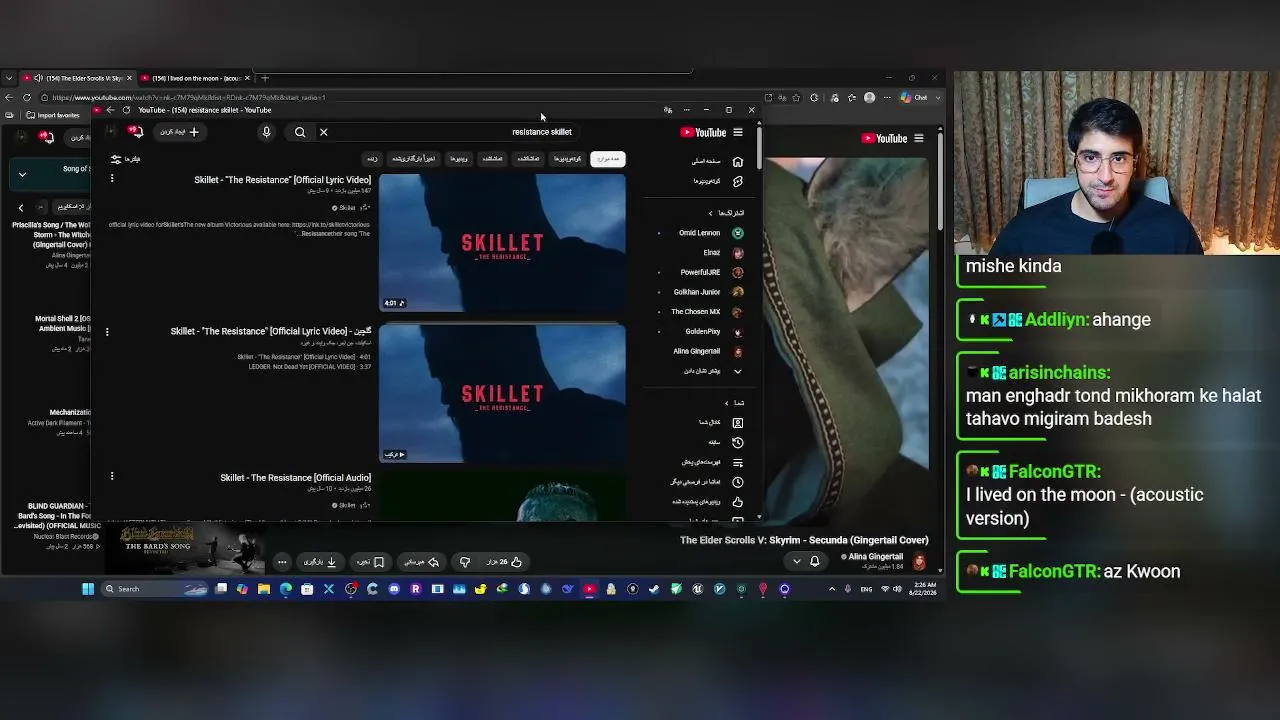Open more options for Skillet playlist result
This screenshot has width=1280, height=720.
tap(107, 331)
